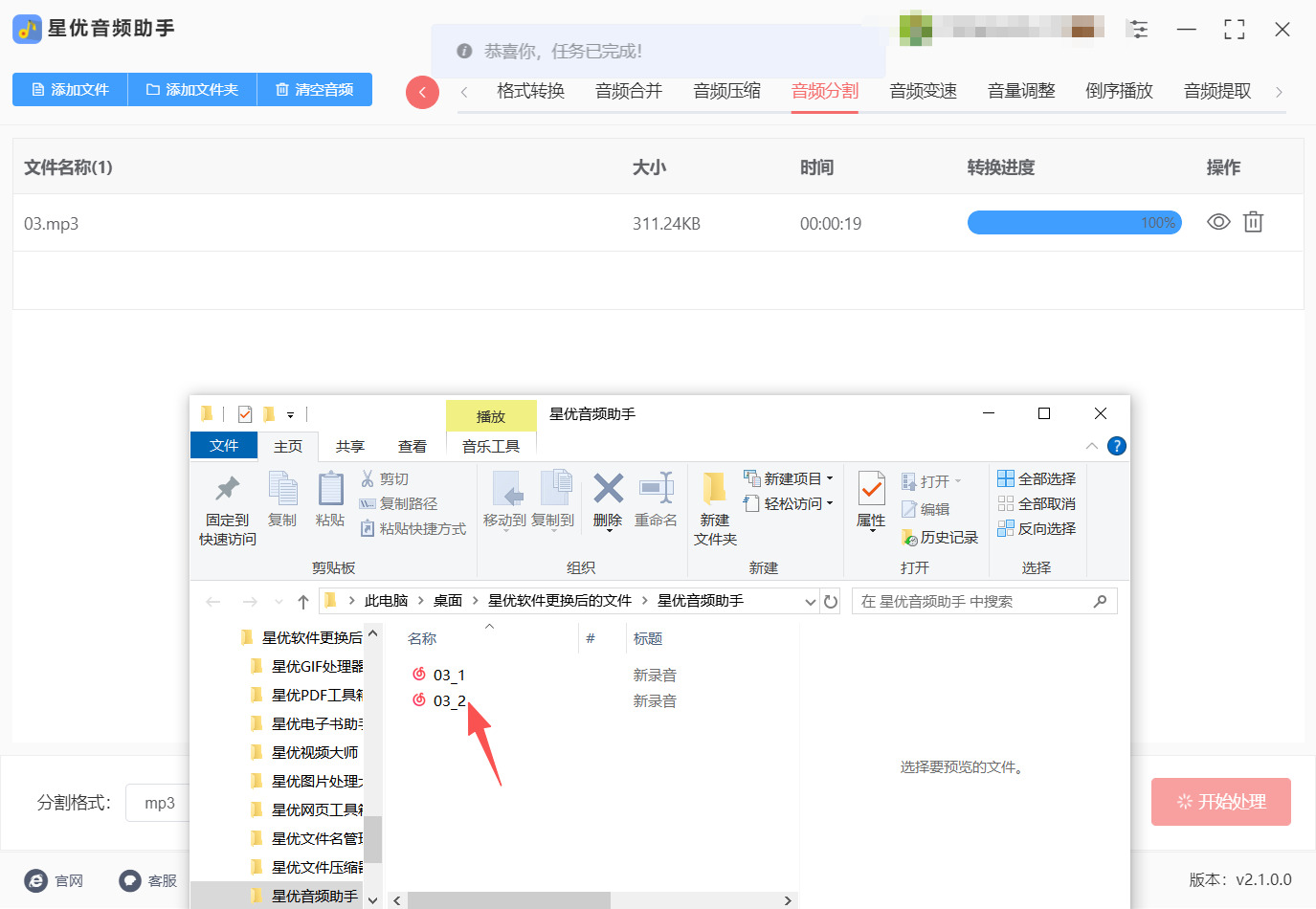
Task: Preview 03.mp3 with the eye icon
Action: point(1217,221)
